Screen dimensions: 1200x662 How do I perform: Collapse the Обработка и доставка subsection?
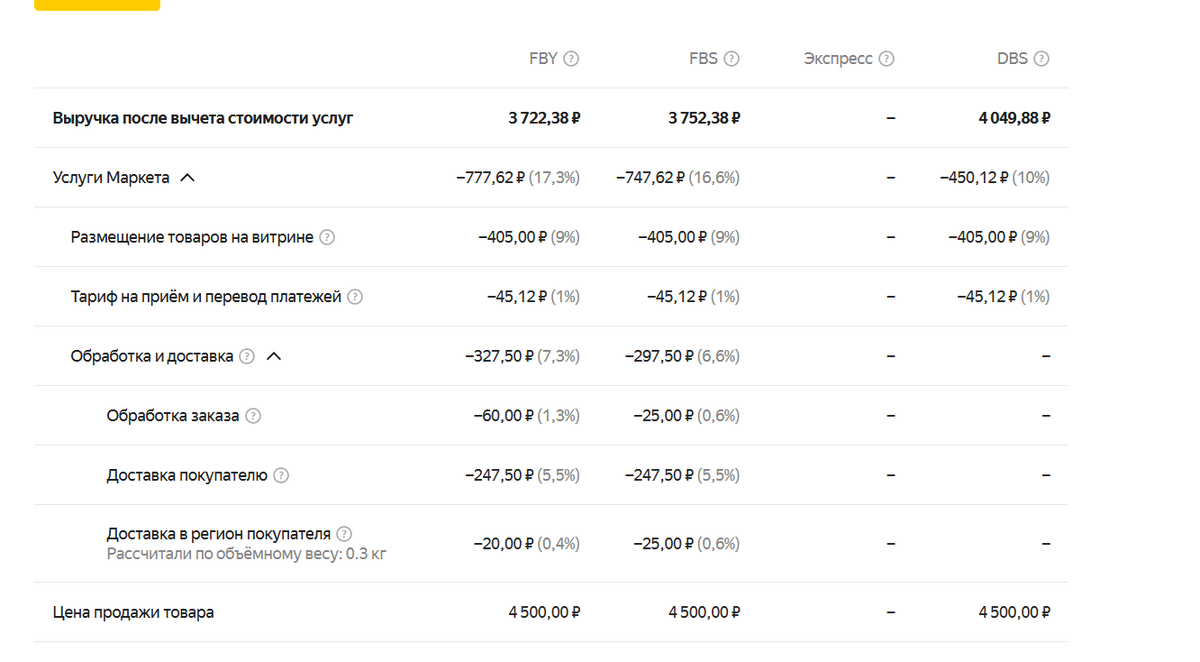(274, 356)
